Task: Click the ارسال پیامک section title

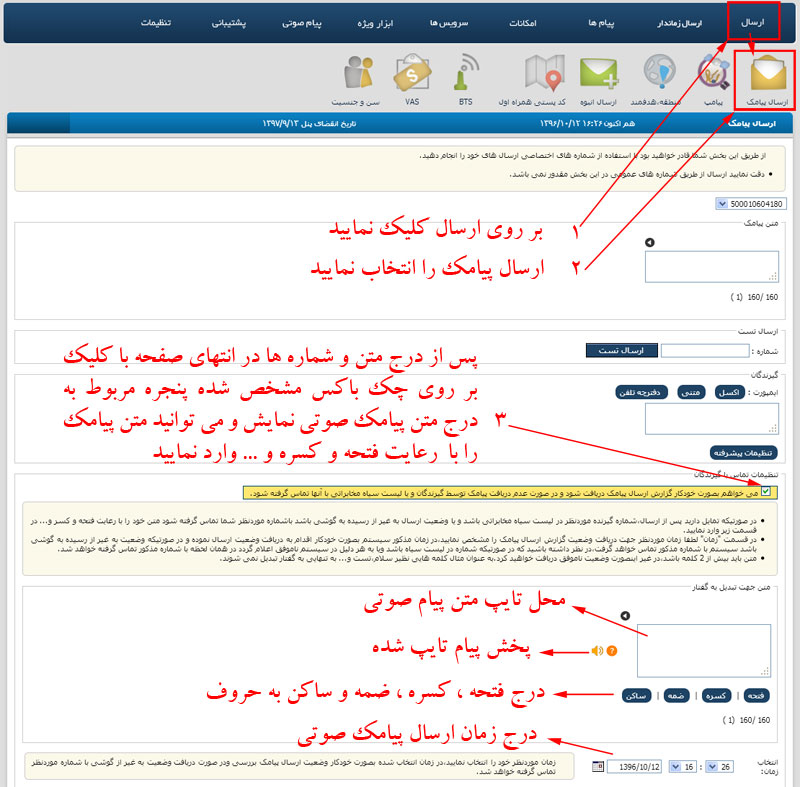Action: tap(752, 123)
